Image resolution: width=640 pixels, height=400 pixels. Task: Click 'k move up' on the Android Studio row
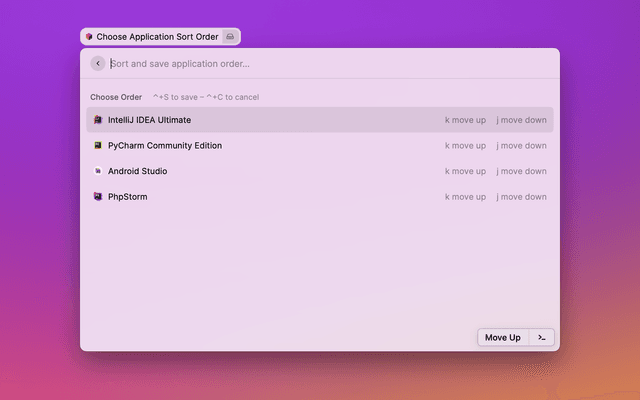coord(465,171)
